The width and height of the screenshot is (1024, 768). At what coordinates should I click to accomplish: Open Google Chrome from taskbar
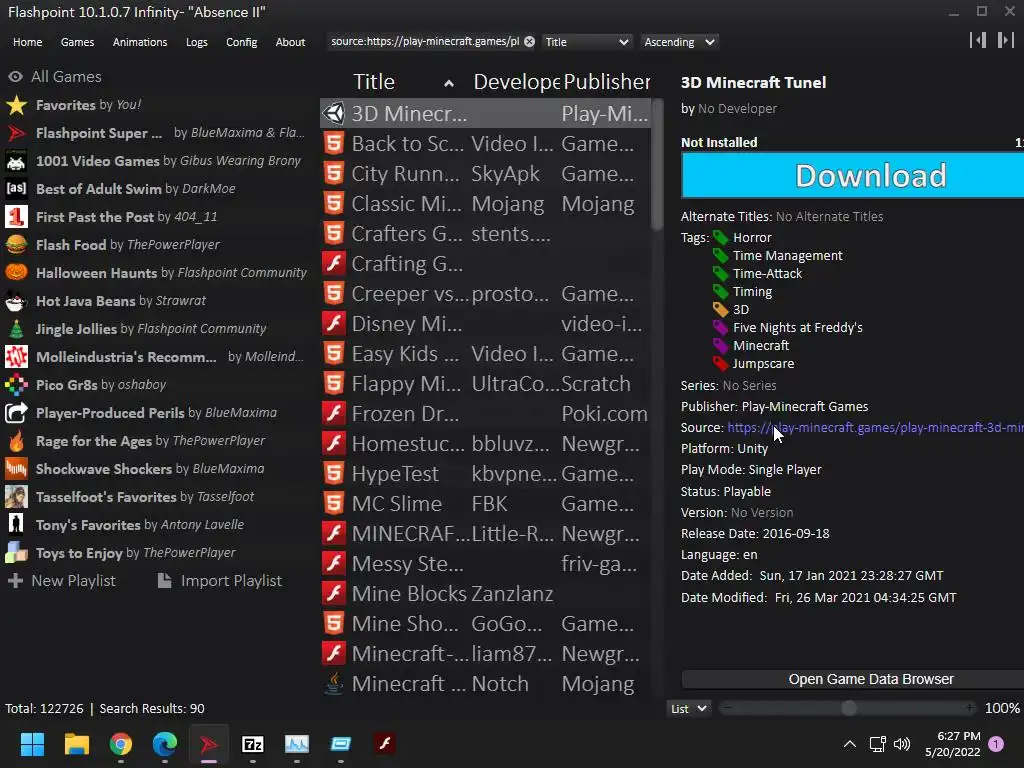[x=121, y=744]
